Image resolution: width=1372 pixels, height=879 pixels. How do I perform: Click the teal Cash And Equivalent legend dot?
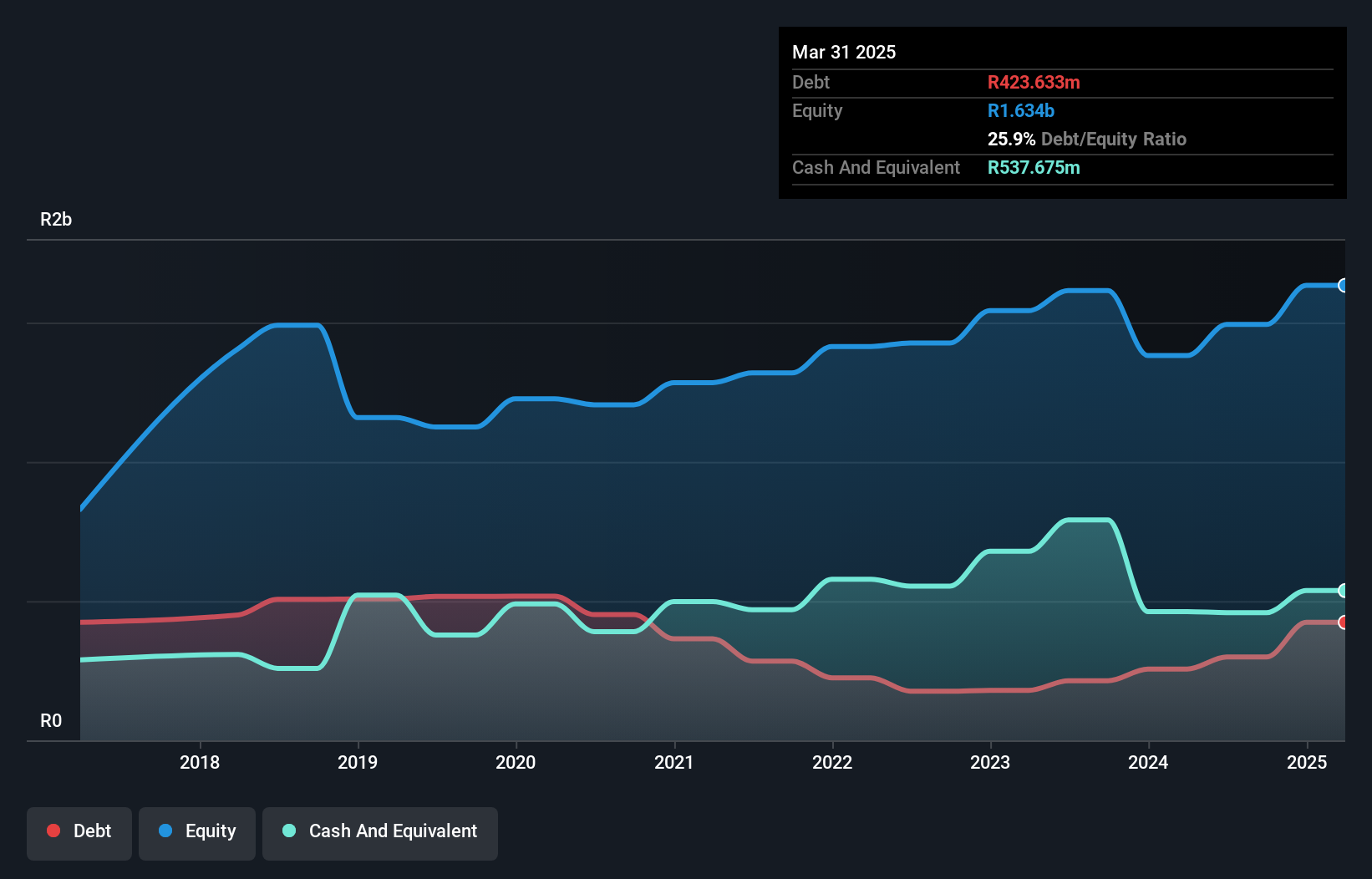(x=288, y=831)
